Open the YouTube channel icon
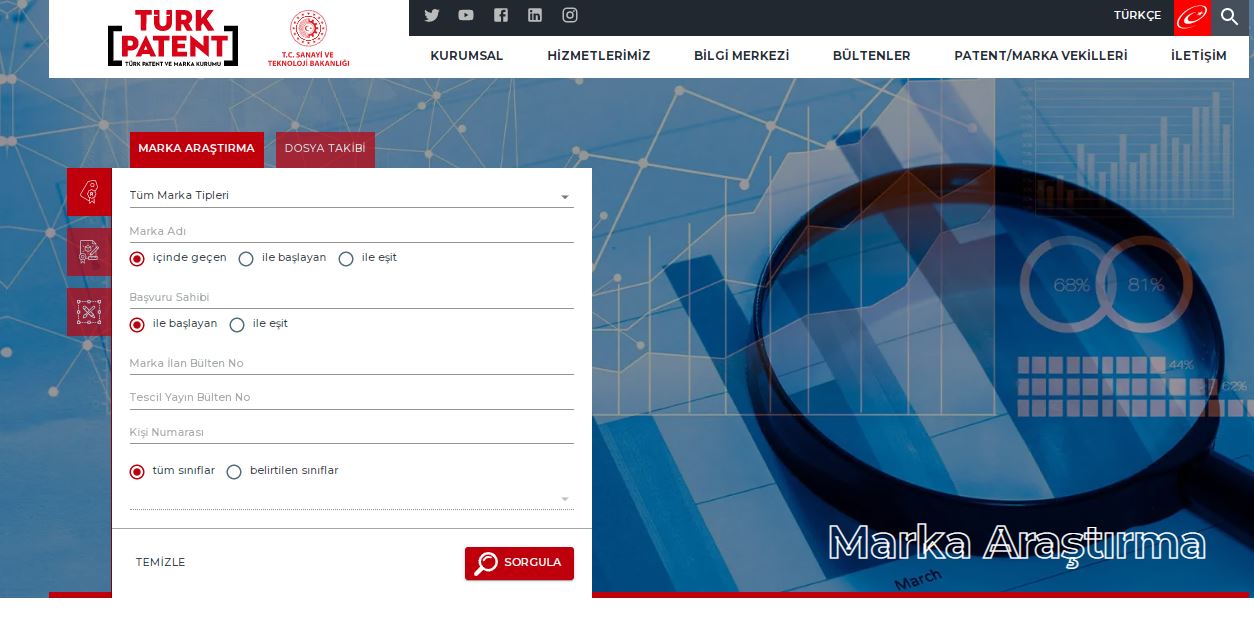This screenshot has width=1254, height=638. tap(466, 15)
